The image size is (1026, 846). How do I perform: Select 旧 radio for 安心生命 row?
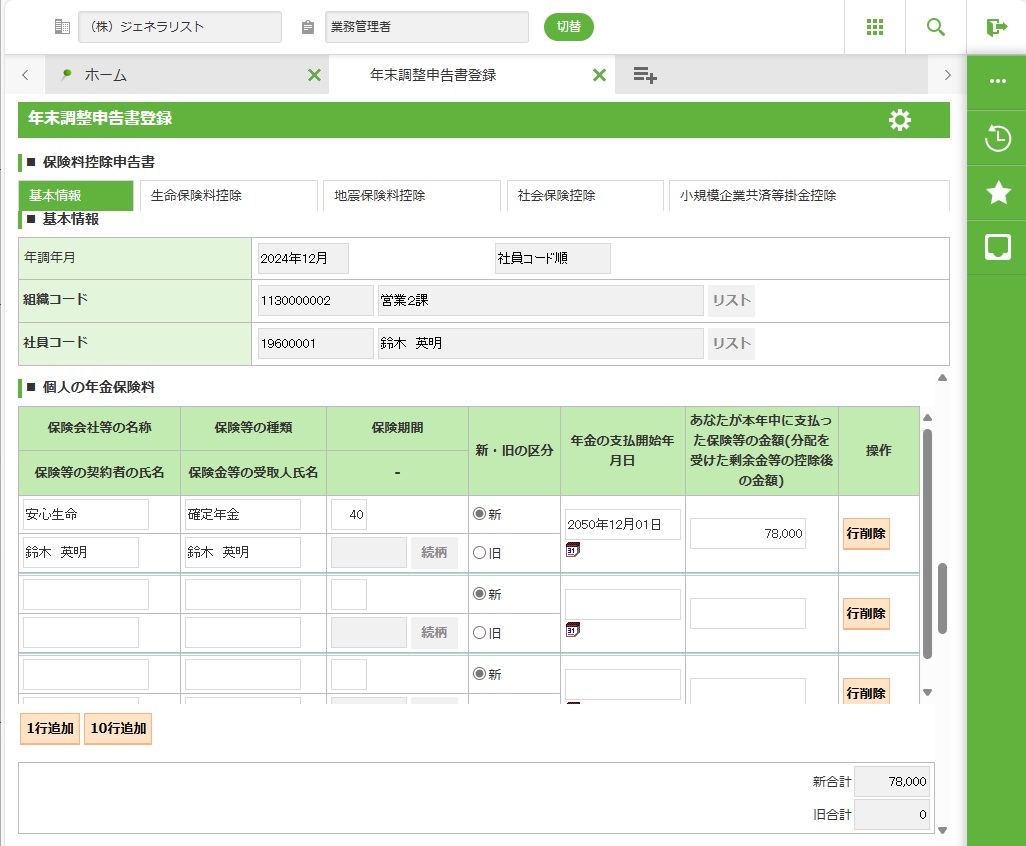pos(479,552)
